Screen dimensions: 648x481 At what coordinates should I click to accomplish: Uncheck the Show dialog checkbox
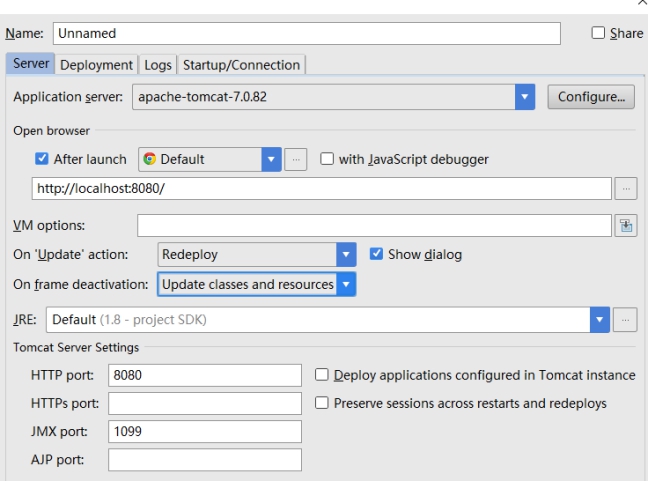[376, 254]
